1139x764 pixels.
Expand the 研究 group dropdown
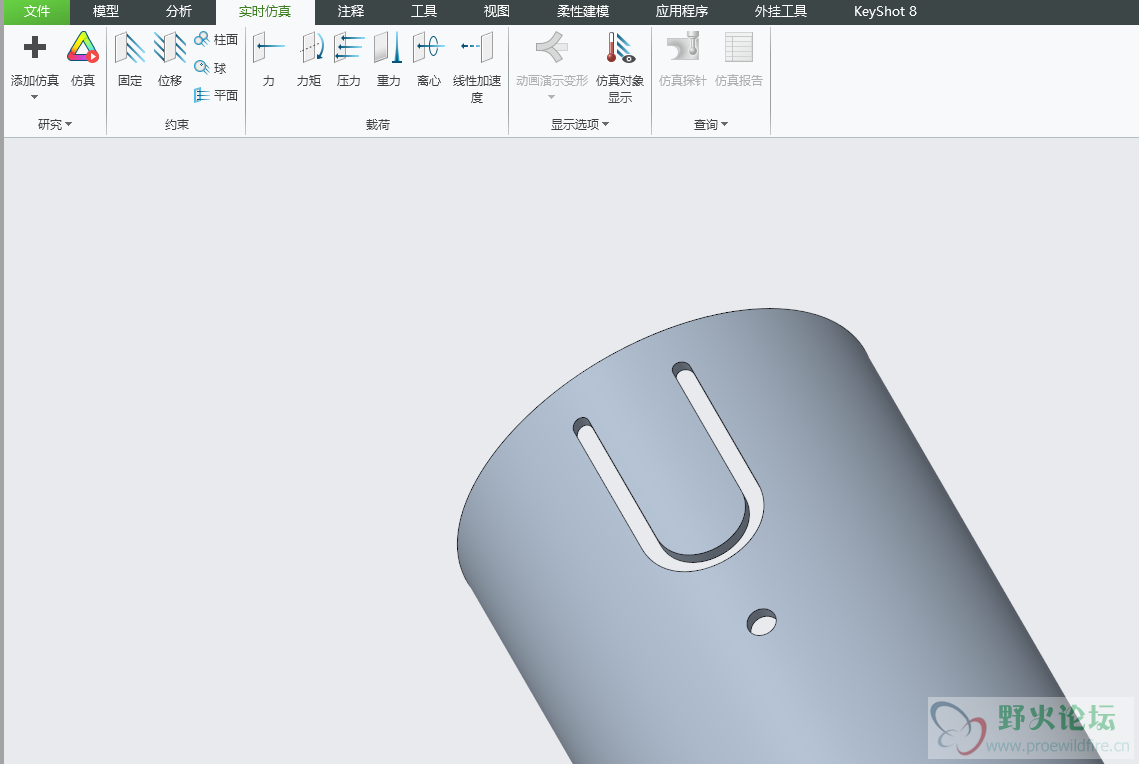[x=55, y=125]
